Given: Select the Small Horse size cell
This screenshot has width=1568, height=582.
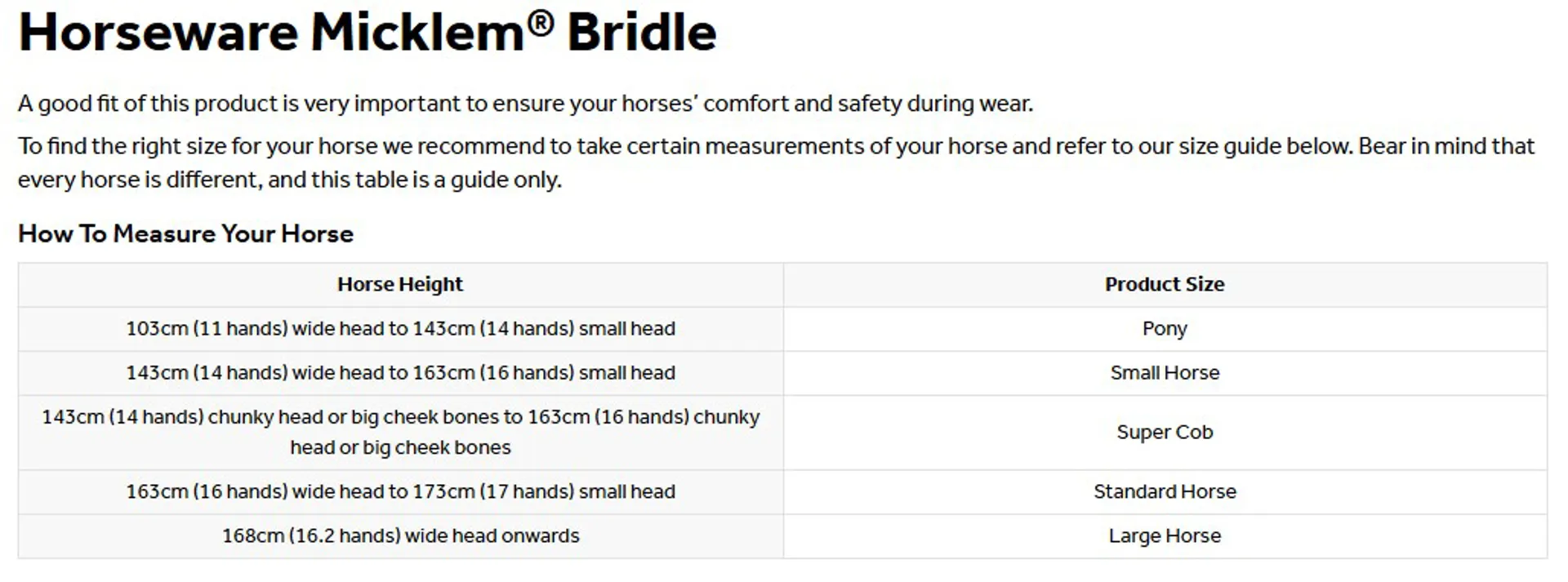Looking at the screenshot, I should point(1165,373).
